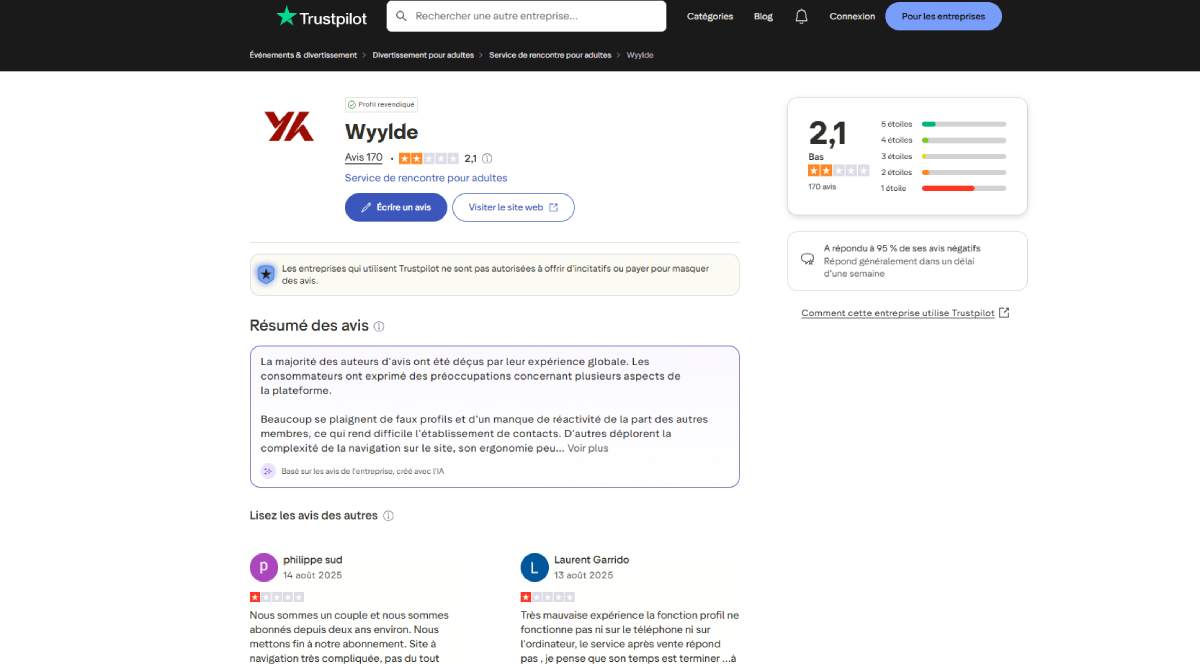Click the Wyylde company logo

coord(289,126)
